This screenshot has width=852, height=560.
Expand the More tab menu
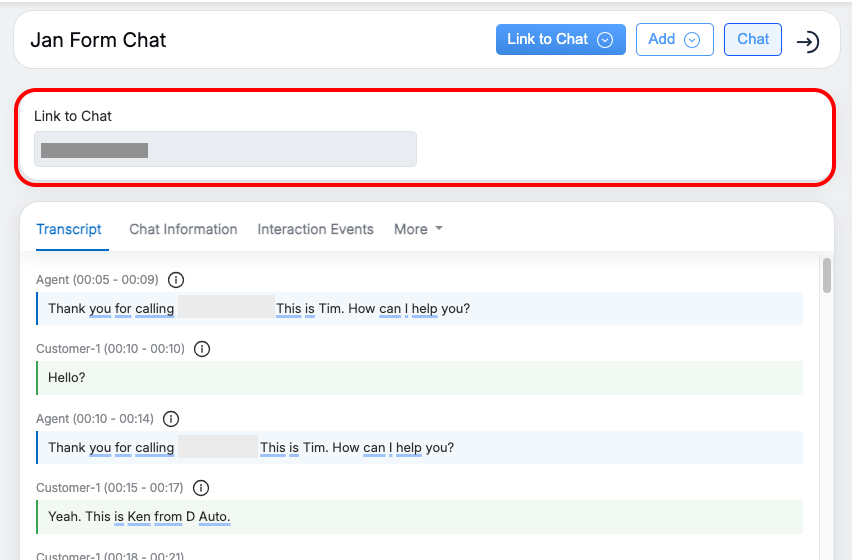[x=418, y=229]
